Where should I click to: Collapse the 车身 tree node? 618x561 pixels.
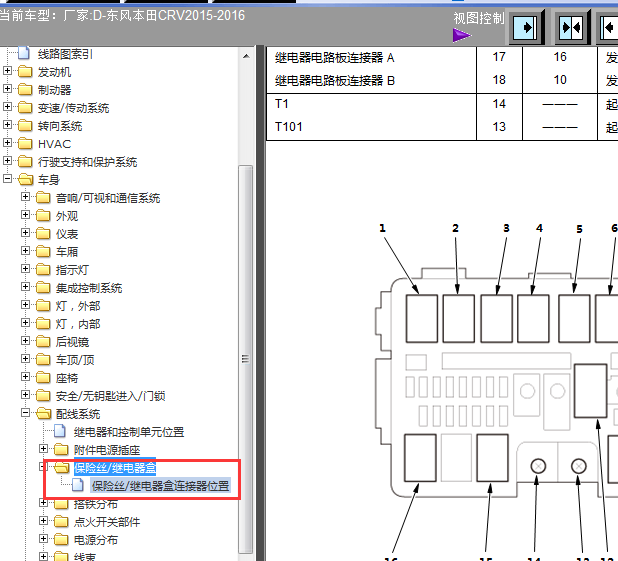tap(7, 179)
